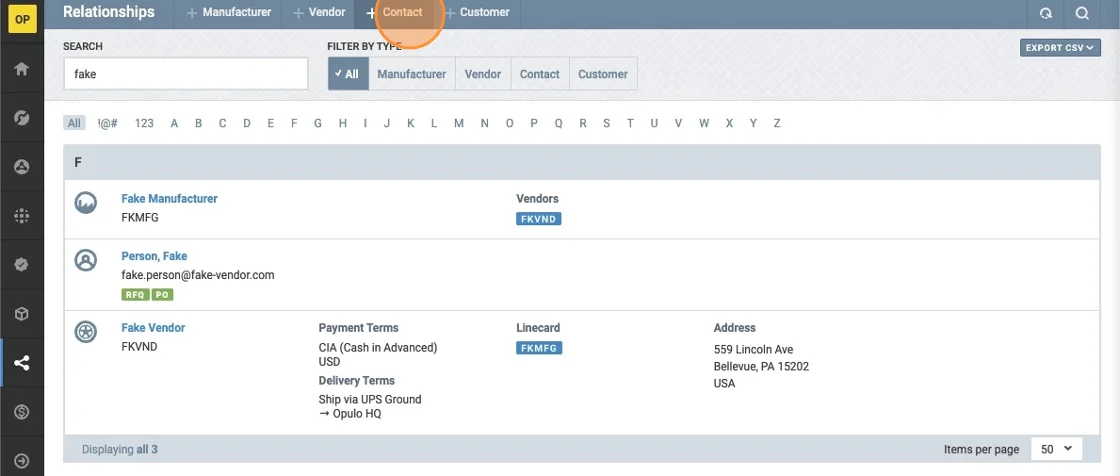Click the dotted grid icon in sidebar
This screenshot has width=1120, height=476.
click(21, 216)
